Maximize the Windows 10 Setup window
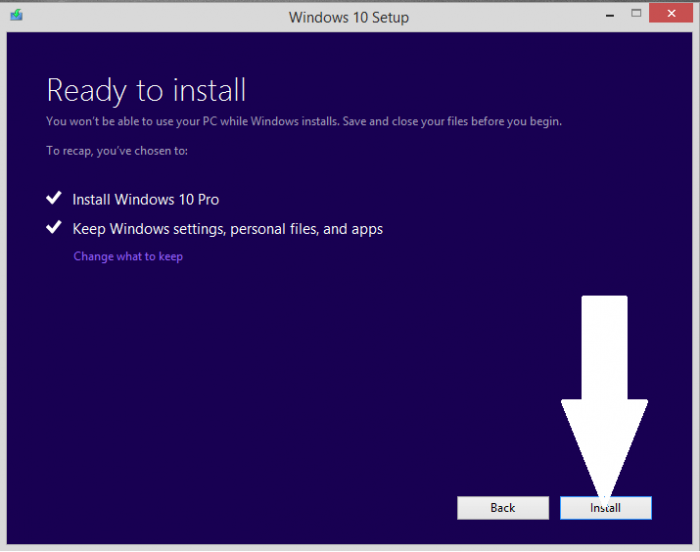Viewport: 700px width, 552px height. pos(636,13)
